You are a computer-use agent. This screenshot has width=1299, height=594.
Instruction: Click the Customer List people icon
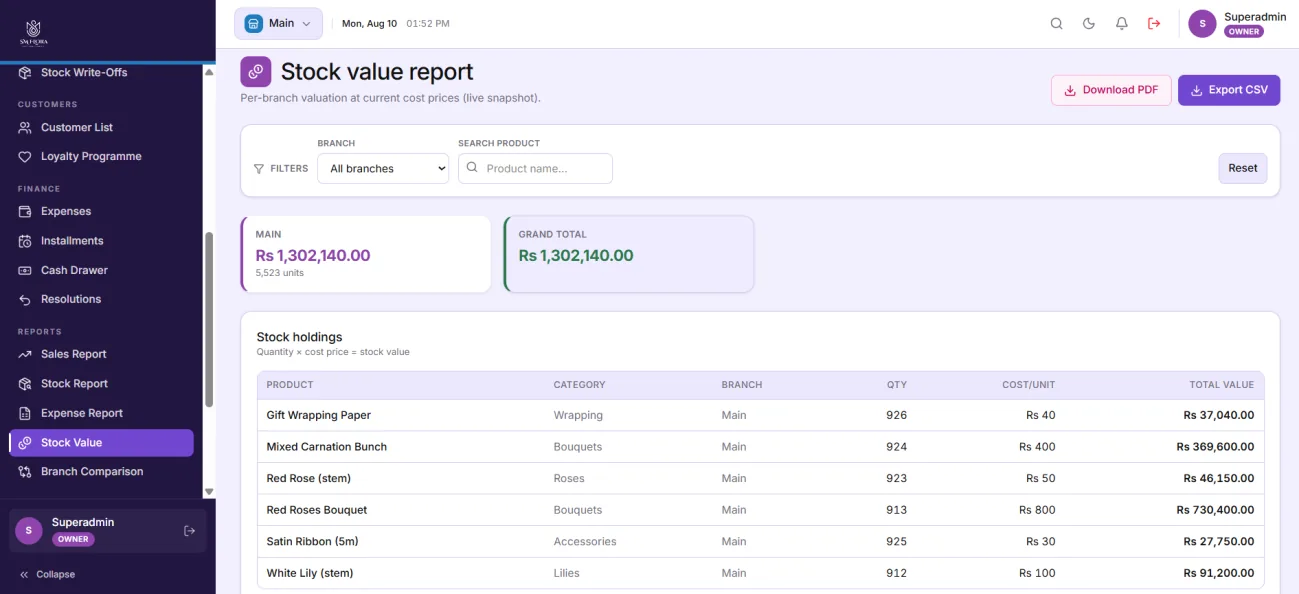25,128
